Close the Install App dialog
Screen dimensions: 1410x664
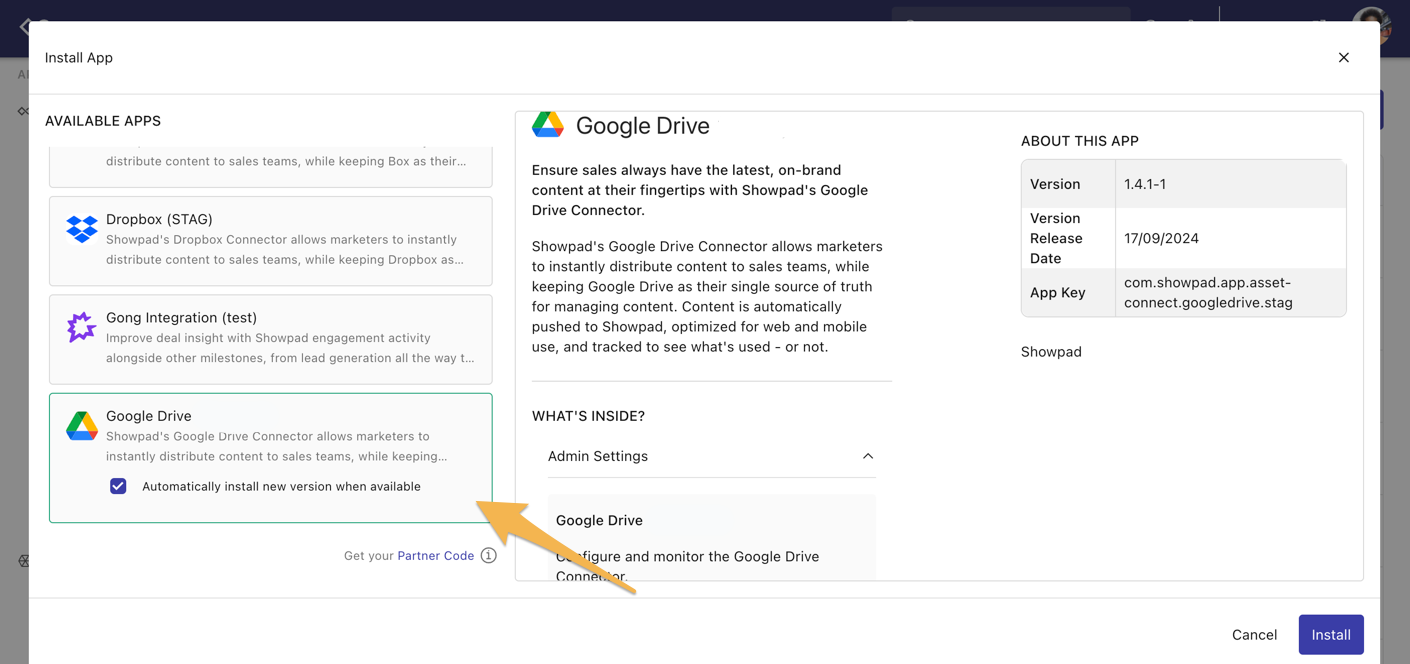pyautogui.click(x=1343, y=58)
